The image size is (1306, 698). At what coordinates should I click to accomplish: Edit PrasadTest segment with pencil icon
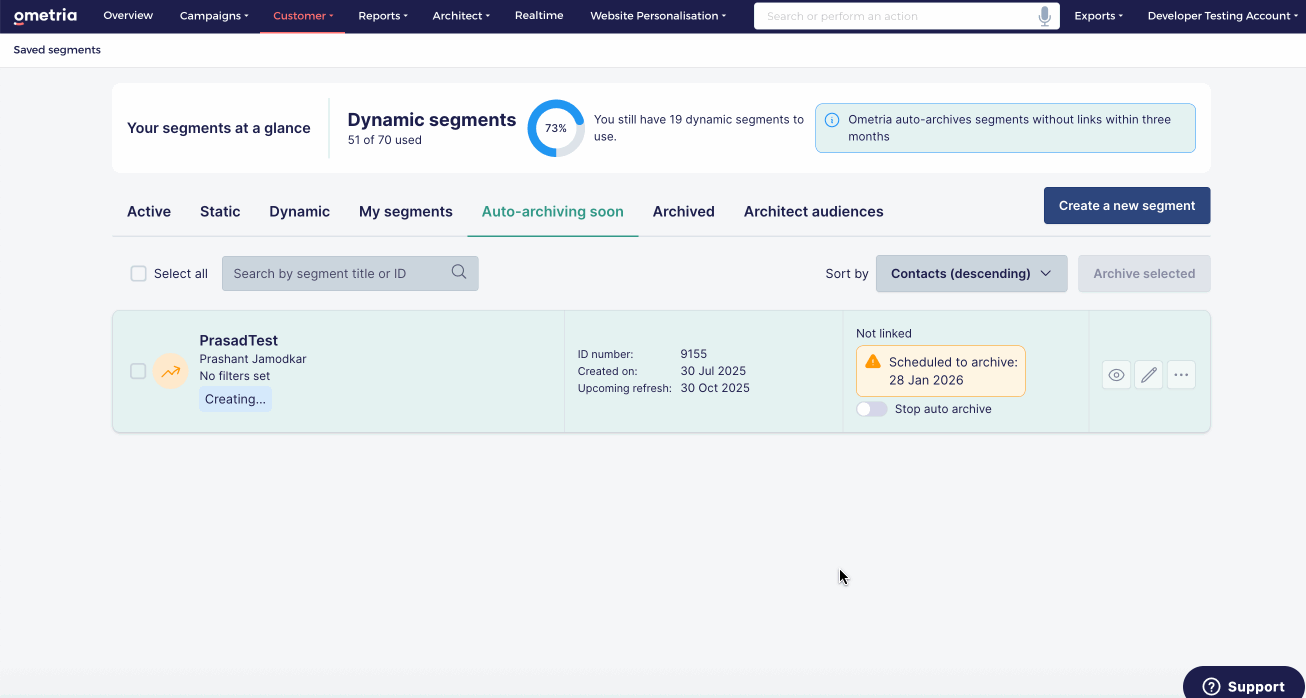click(1149, 375)
